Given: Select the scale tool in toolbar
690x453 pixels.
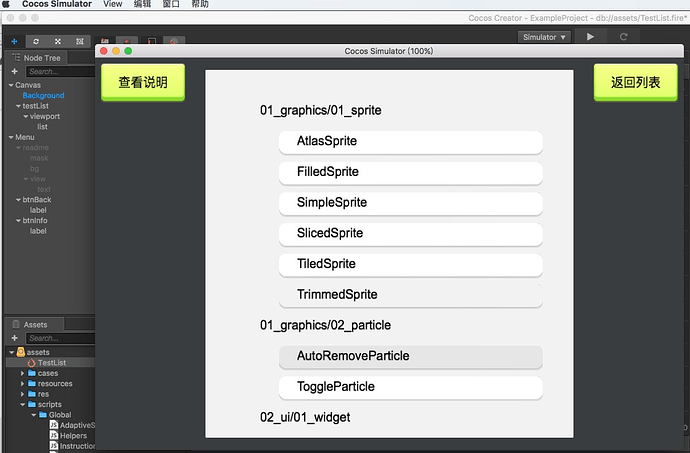Looking at the screenshot, I should (x=58, y=41).
